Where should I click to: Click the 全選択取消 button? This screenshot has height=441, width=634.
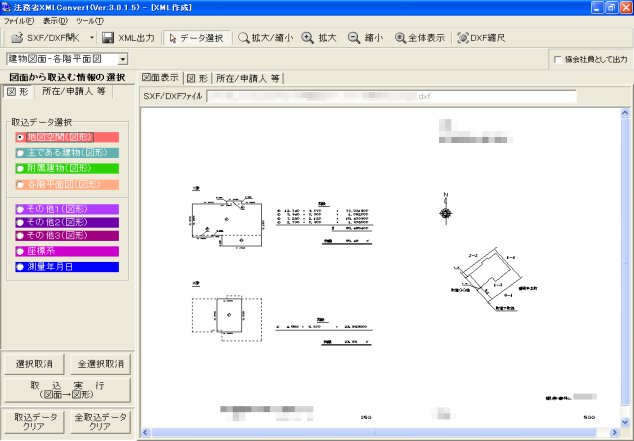coord(100,364)
